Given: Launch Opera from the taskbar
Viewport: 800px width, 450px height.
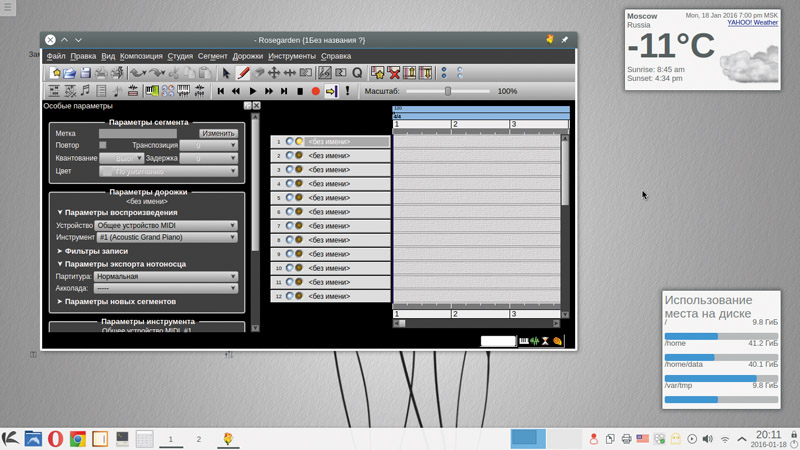Looking at the screenshot, I should (55, 439).
